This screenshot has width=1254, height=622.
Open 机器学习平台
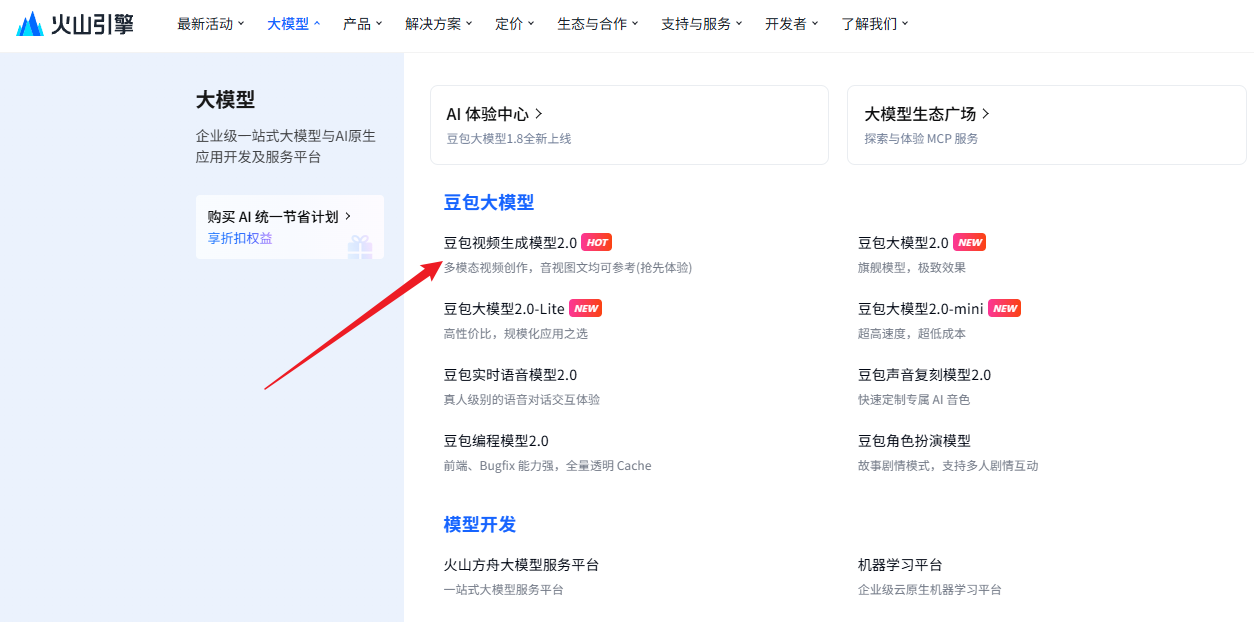coord(900,565)
